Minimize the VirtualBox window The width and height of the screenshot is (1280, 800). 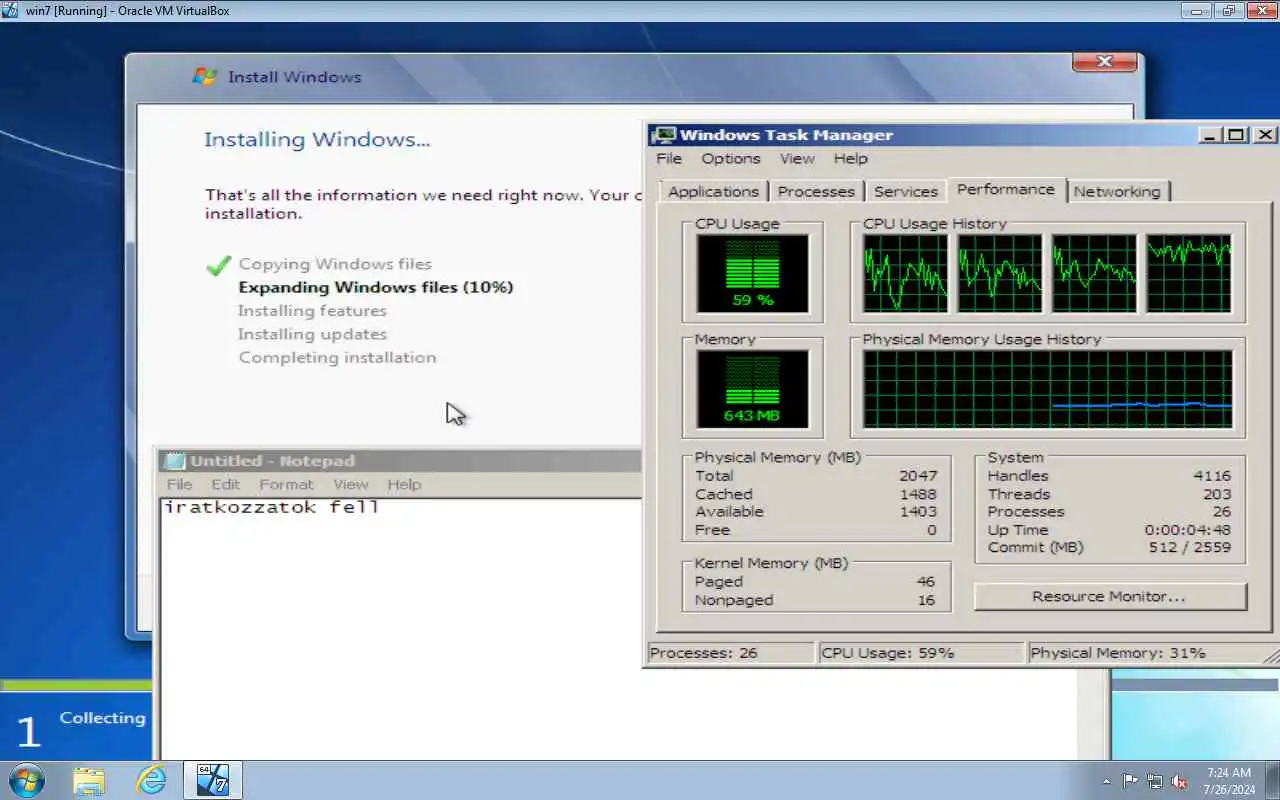(1196, 10)
